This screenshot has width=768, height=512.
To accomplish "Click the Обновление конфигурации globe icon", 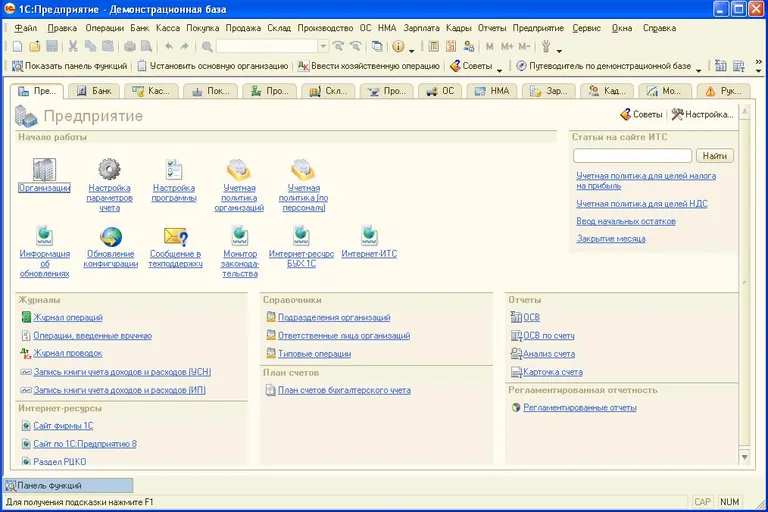I will point(111,236).
